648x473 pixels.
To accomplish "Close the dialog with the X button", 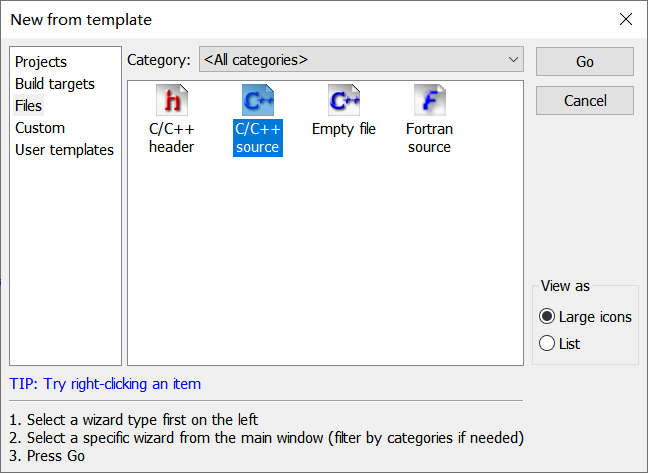I will tap(626, 19).
